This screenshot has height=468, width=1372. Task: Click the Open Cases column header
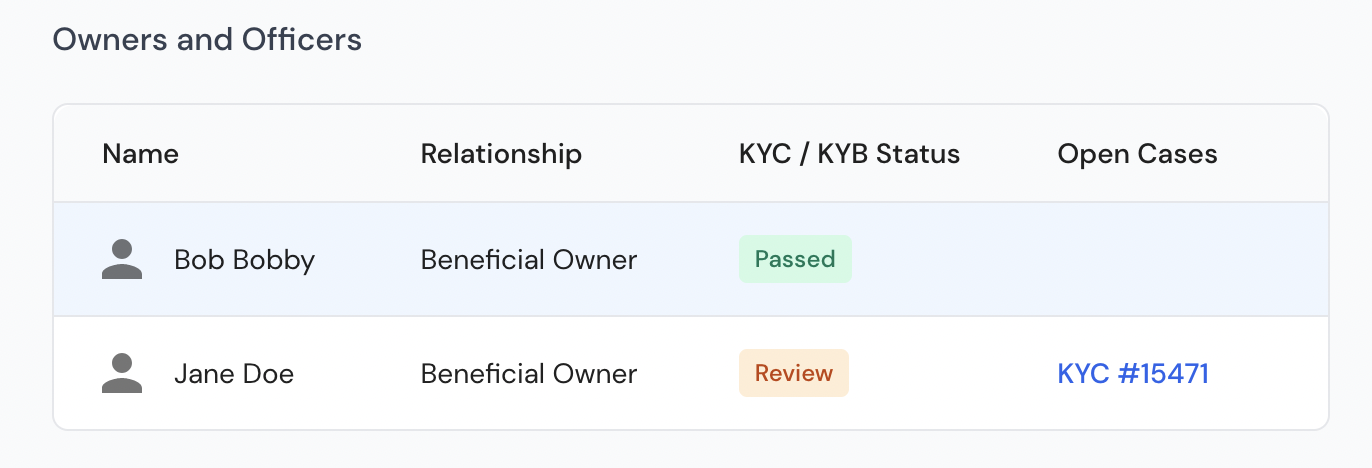tap(1137, 155)
